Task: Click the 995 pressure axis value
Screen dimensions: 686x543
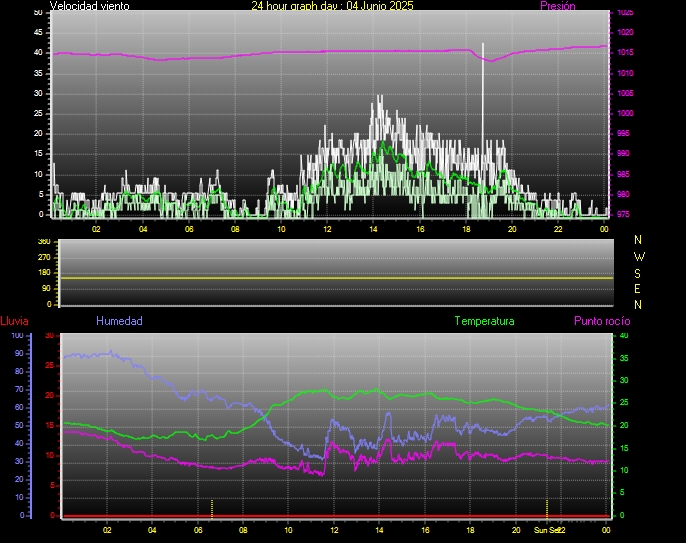Action: point(623,133)
